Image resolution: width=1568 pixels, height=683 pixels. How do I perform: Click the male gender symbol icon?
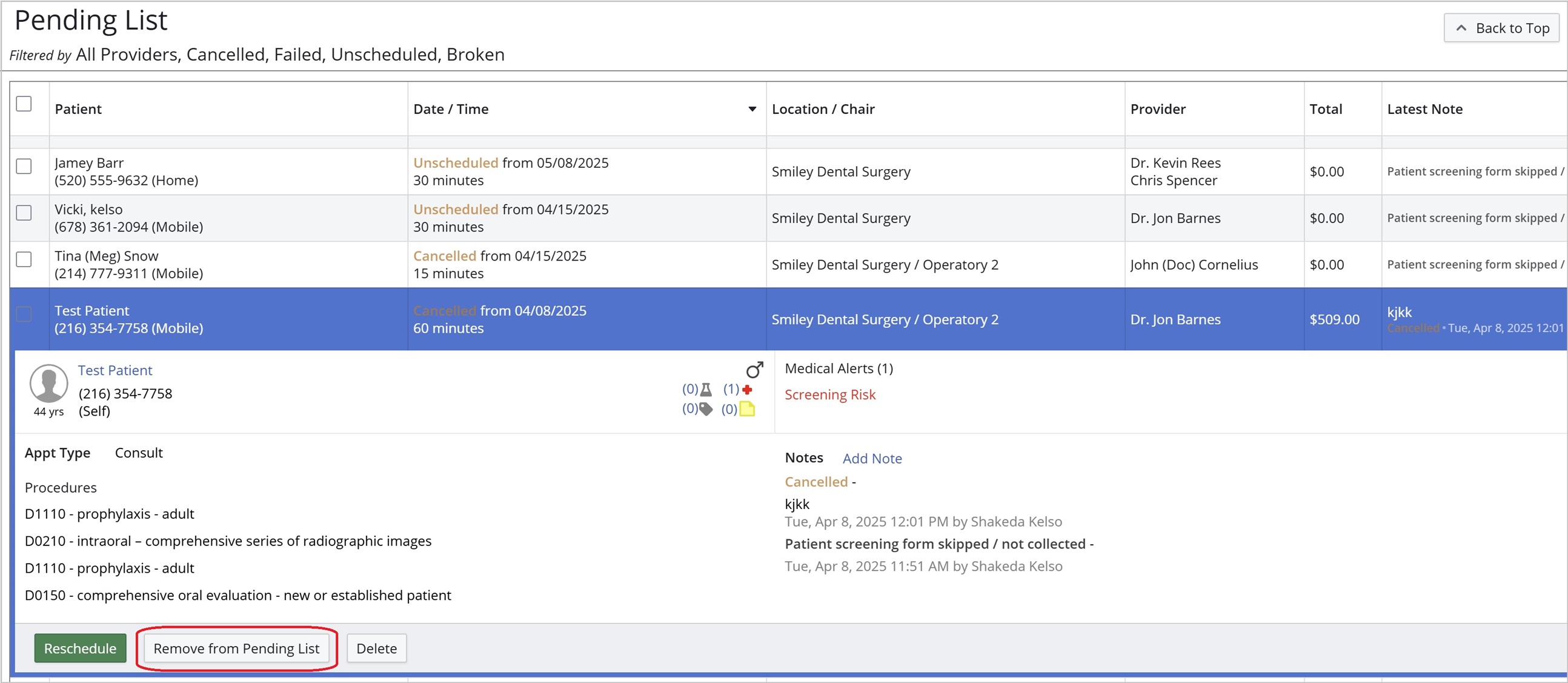click(x=754, y=370)
